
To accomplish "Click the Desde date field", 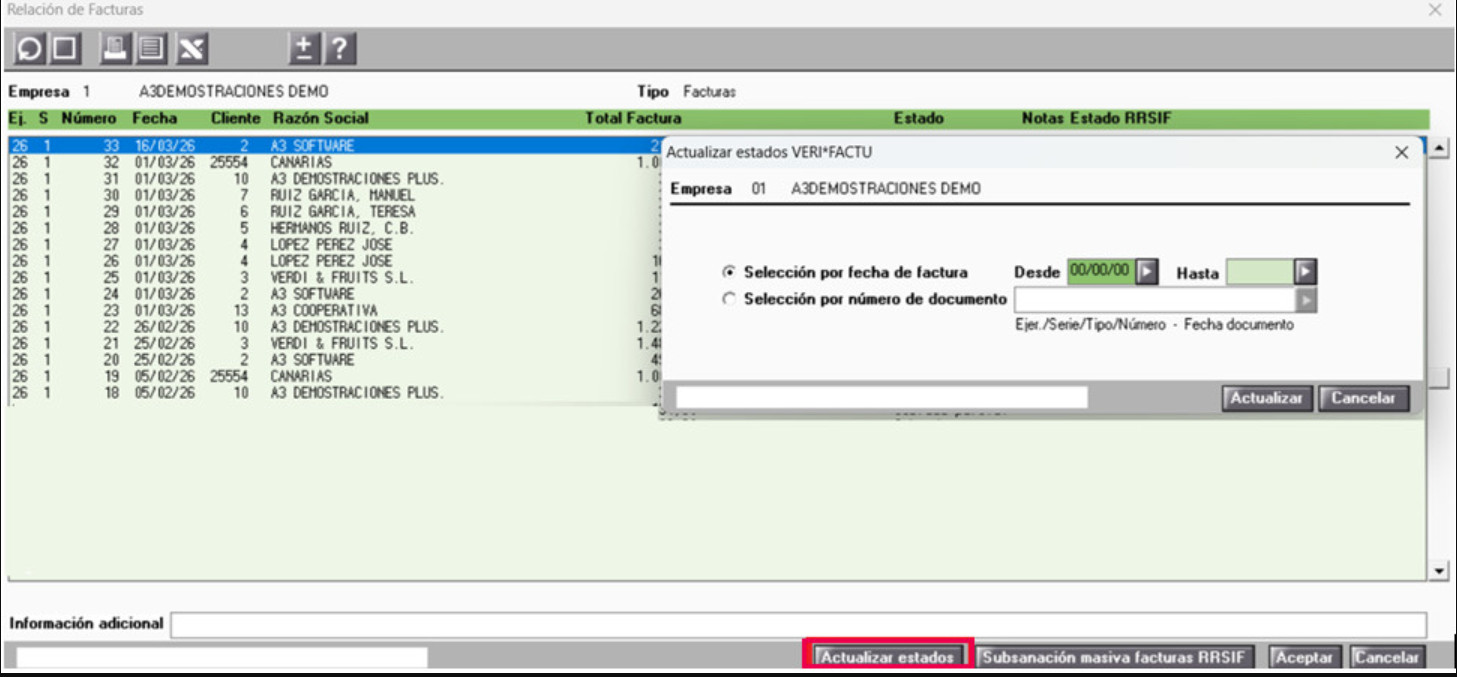I will pos(1101,272).
